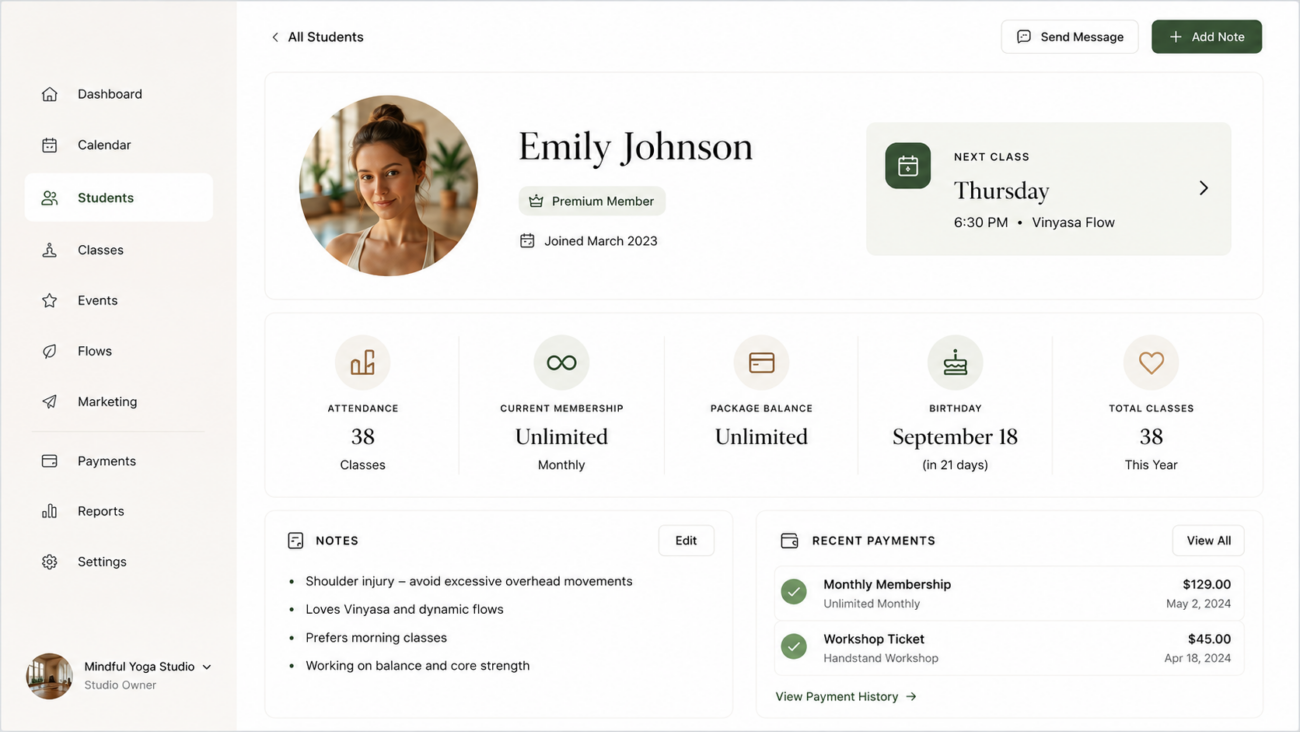This screenshot has height=732, width=1300.
Task: Go to Payments section
Action: [119, 461]
